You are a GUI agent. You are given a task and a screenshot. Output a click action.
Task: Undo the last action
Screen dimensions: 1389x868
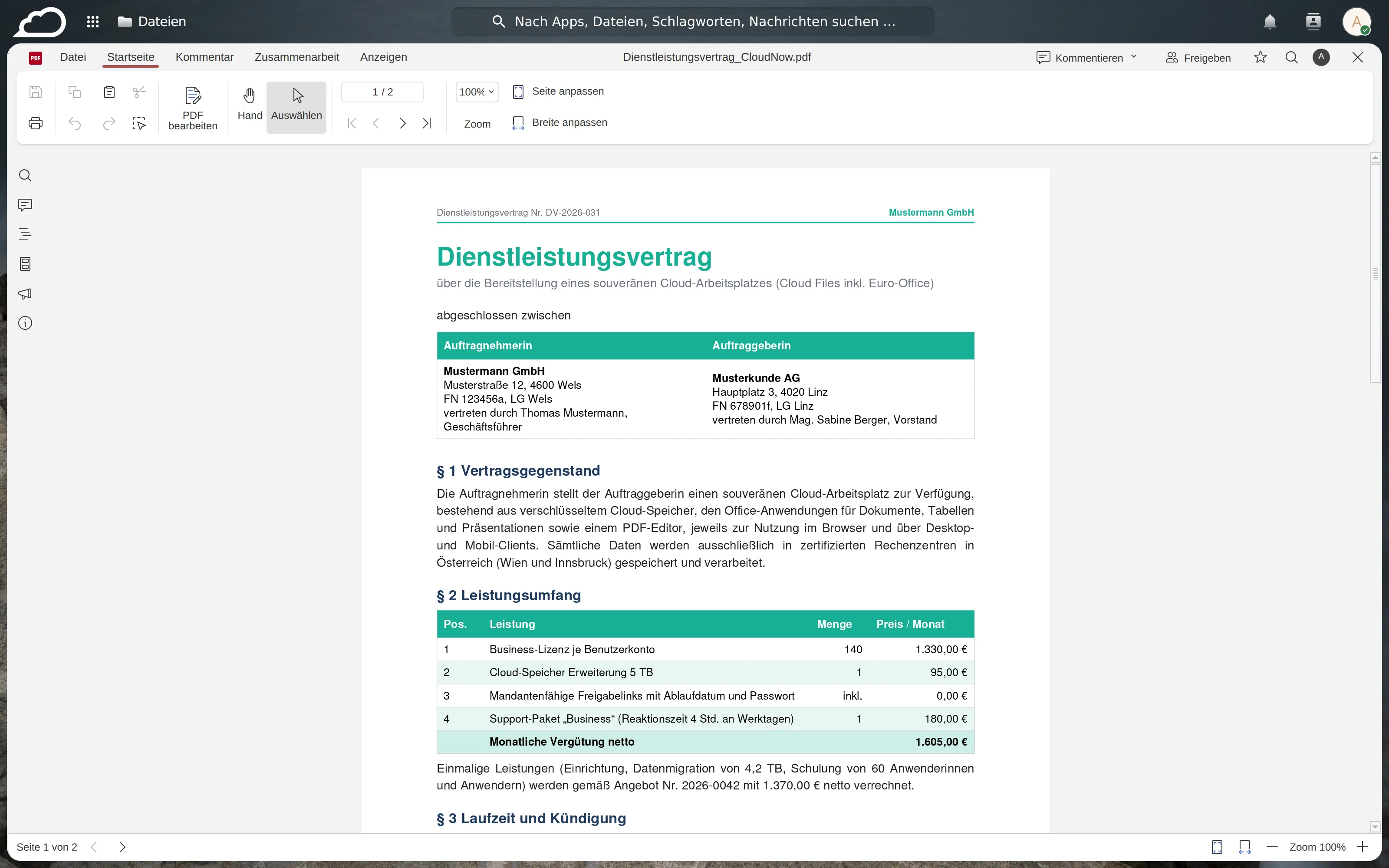coord(75,123)
